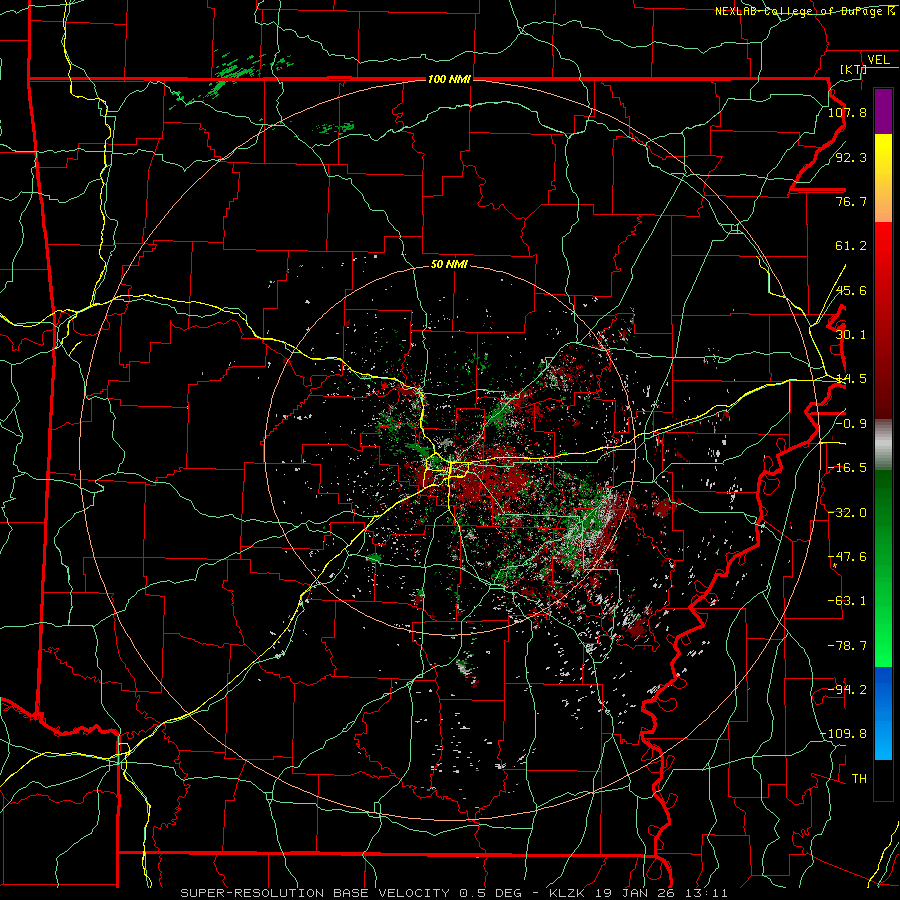Viewport: 900px width, 900px height.
Task: Pick the purple segment of the color bar
Action: (883, 112)
